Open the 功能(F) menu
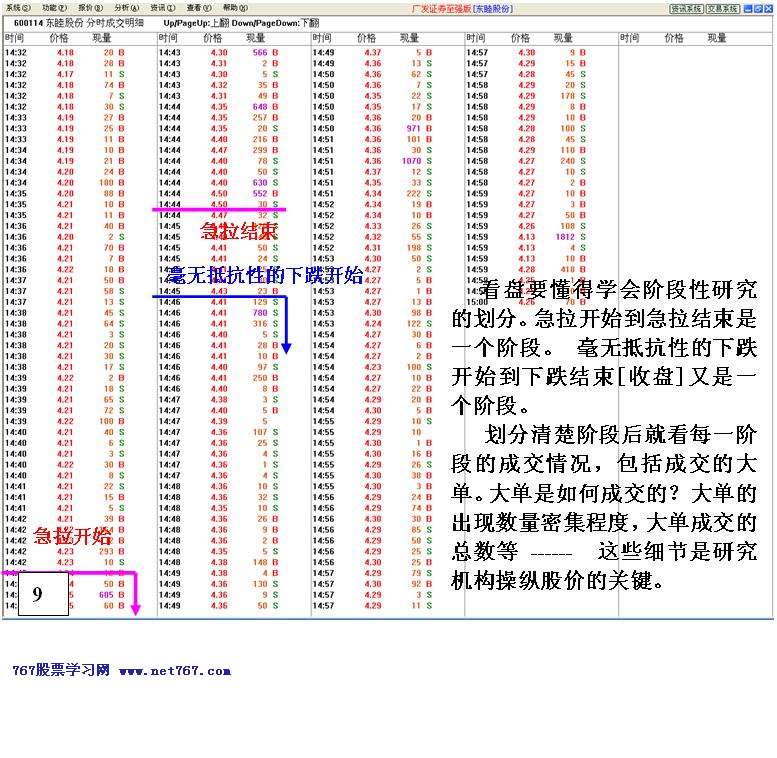 pos(54,8)
